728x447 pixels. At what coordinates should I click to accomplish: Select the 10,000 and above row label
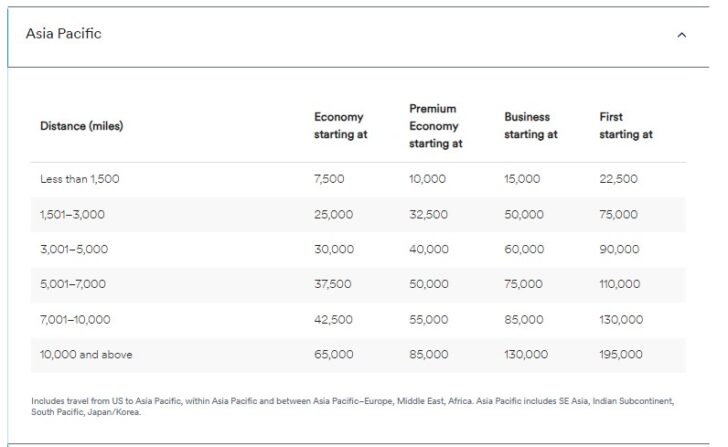pos(86,355)
